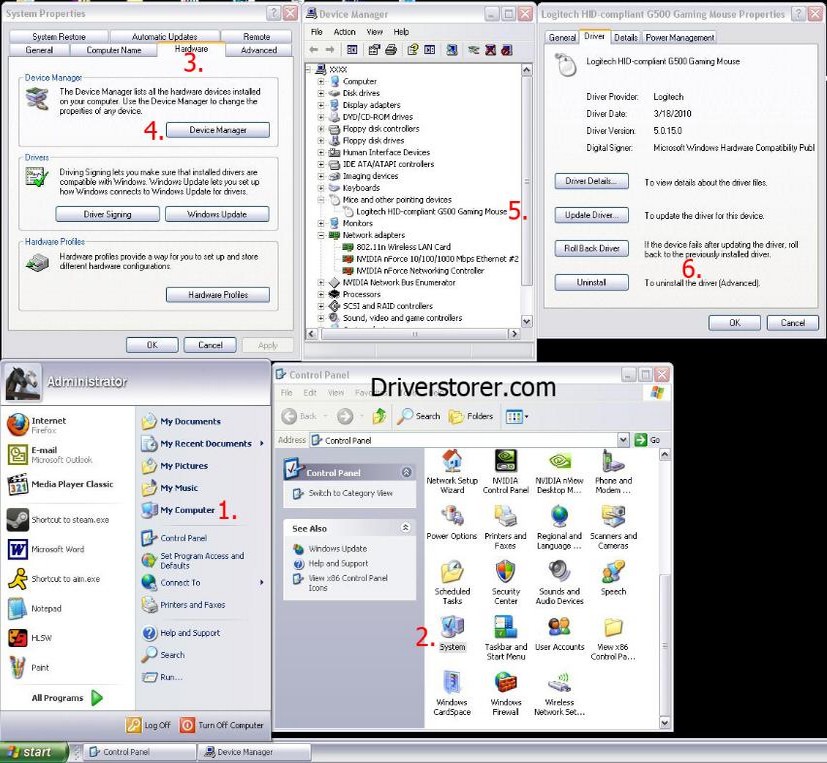
Task: Click Turn Off Computer button
Action: click(222, 725)
